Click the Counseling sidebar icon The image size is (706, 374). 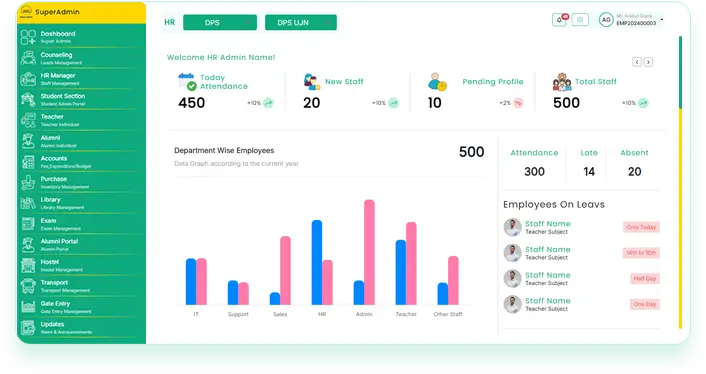tap(28, 58)
